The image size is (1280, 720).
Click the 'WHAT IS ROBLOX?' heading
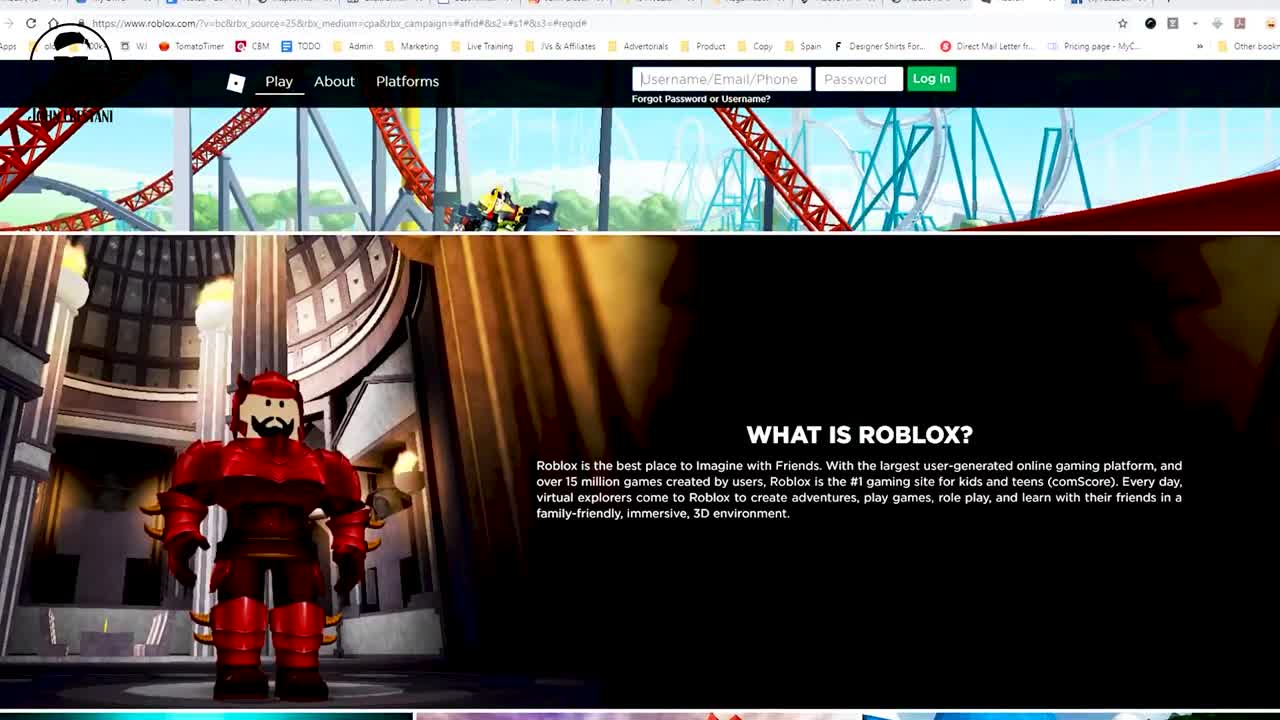[x=859, y=435]
